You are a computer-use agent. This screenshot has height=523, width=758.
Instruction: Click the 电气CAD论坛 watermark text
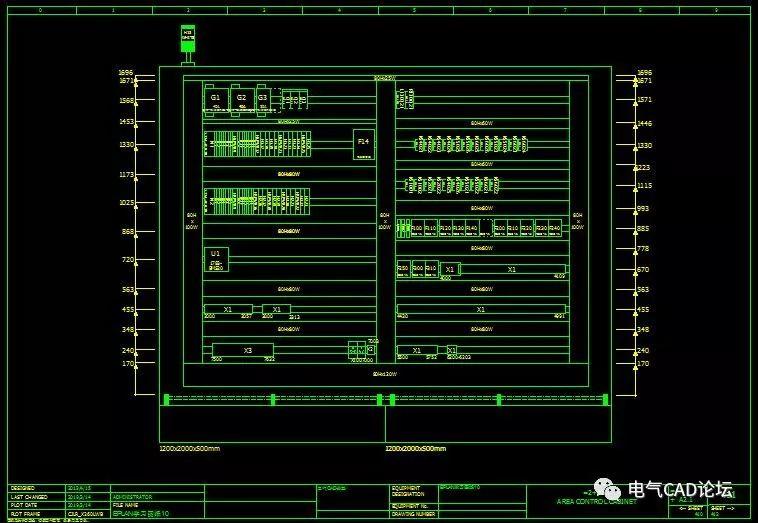click(x=679, y=491)
